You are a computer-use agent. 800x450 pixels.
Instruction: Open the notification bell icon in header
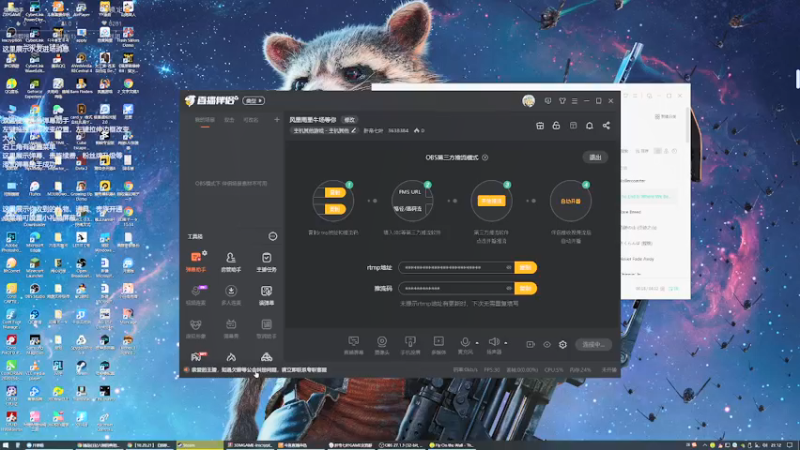589,126
